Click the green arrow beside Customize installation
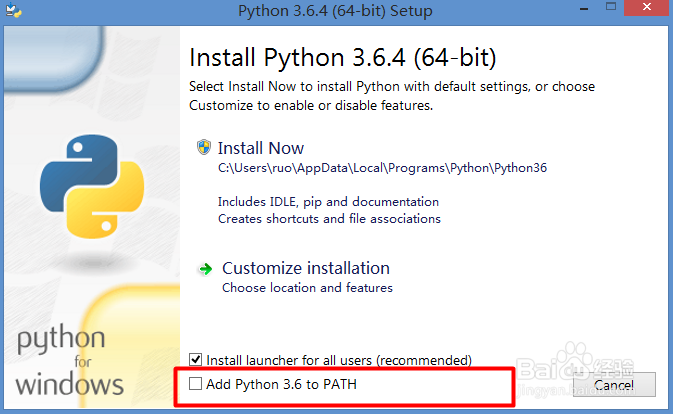The height and width of the screenshot is (414, 673). click(x=205, y=269)
